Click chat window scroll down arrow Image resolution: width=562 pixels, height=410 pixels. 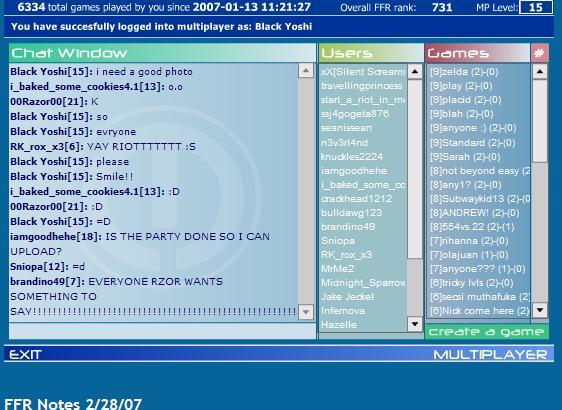pyautogui.click(x=306, y=311)
